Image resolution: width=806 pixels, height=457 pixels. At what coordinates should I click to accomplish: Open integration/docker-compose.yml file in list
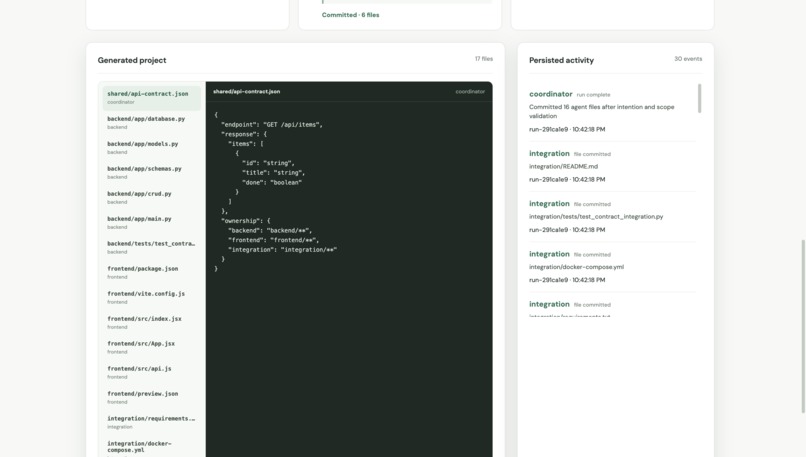pos(152,447)
